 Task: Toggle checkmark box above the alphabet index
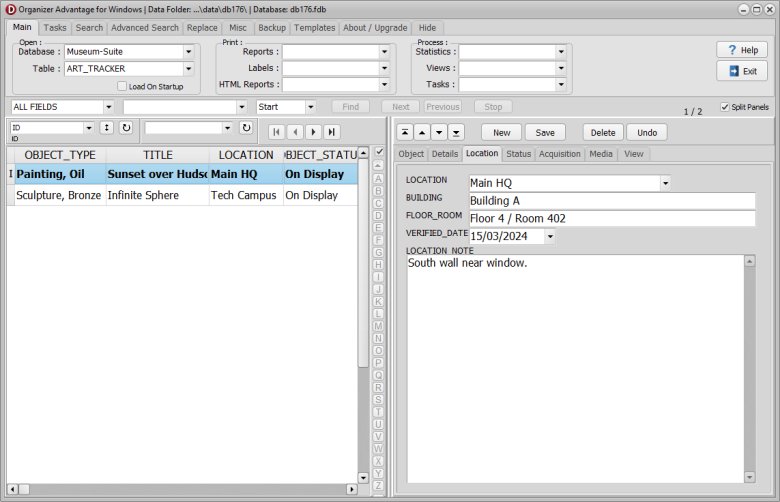pyautogui.click(x=379, y=151)
